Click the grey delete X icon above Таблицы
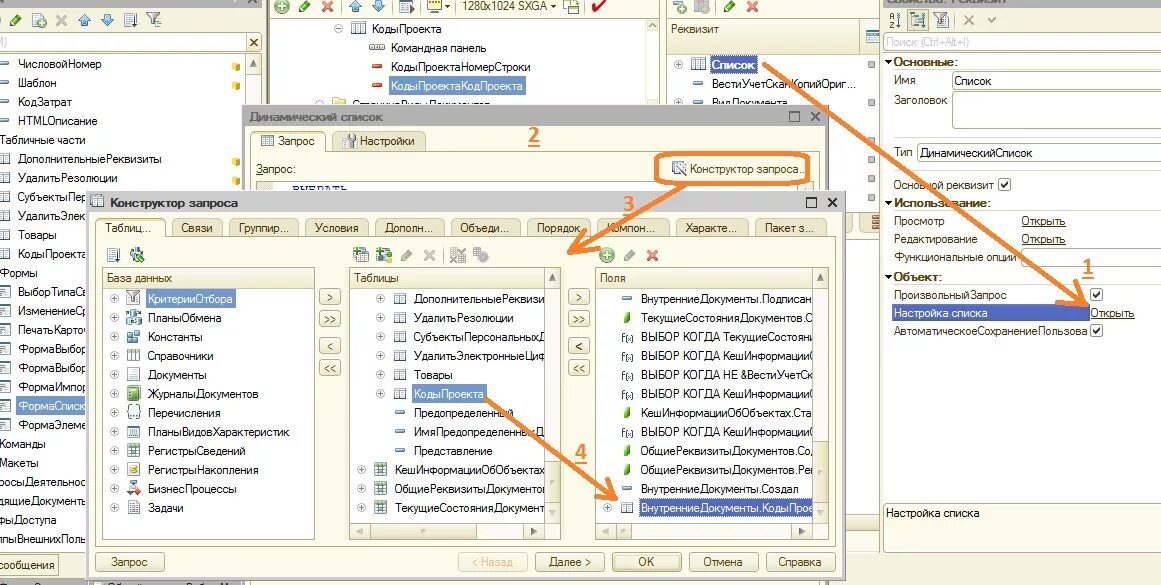Screen dimensions: 1161x585 tap(429, 255)
